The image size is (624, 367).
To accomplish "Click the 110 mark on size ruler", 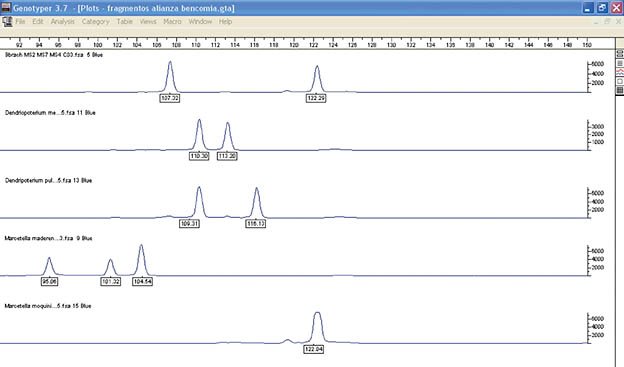I will click(196, 45).
